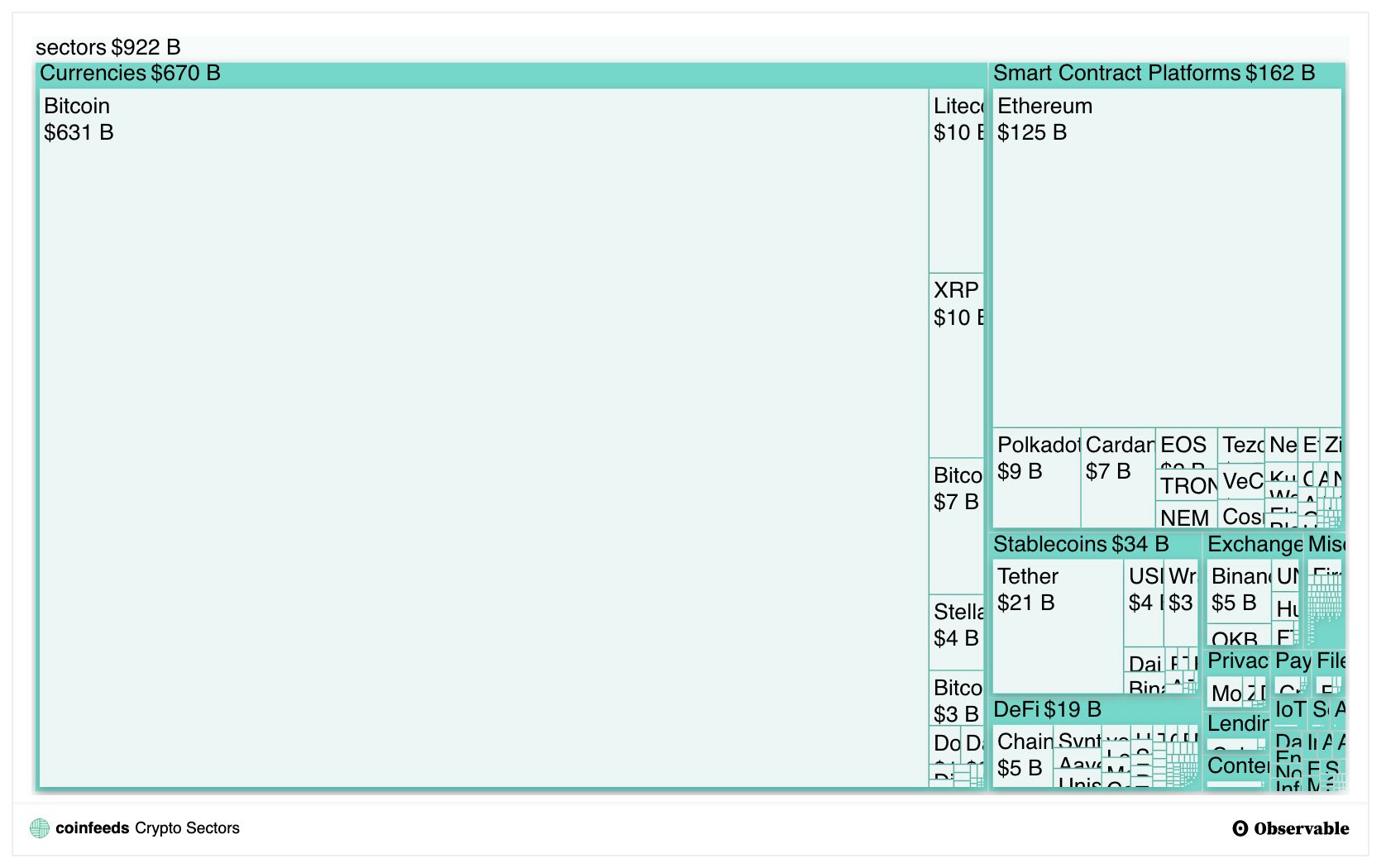Click the Uniswap cell in DeFi
Screen dimensions: 1386x868
pyautogui.click(x=1078, y=779)
